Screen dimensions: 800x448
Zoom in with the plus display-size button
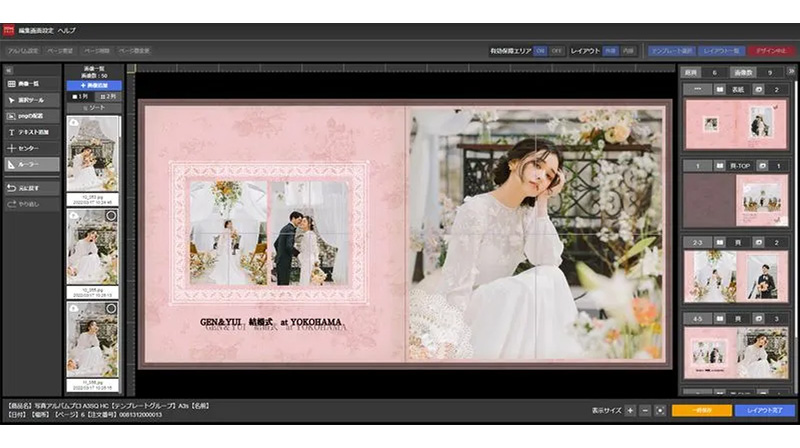point(630,411)
